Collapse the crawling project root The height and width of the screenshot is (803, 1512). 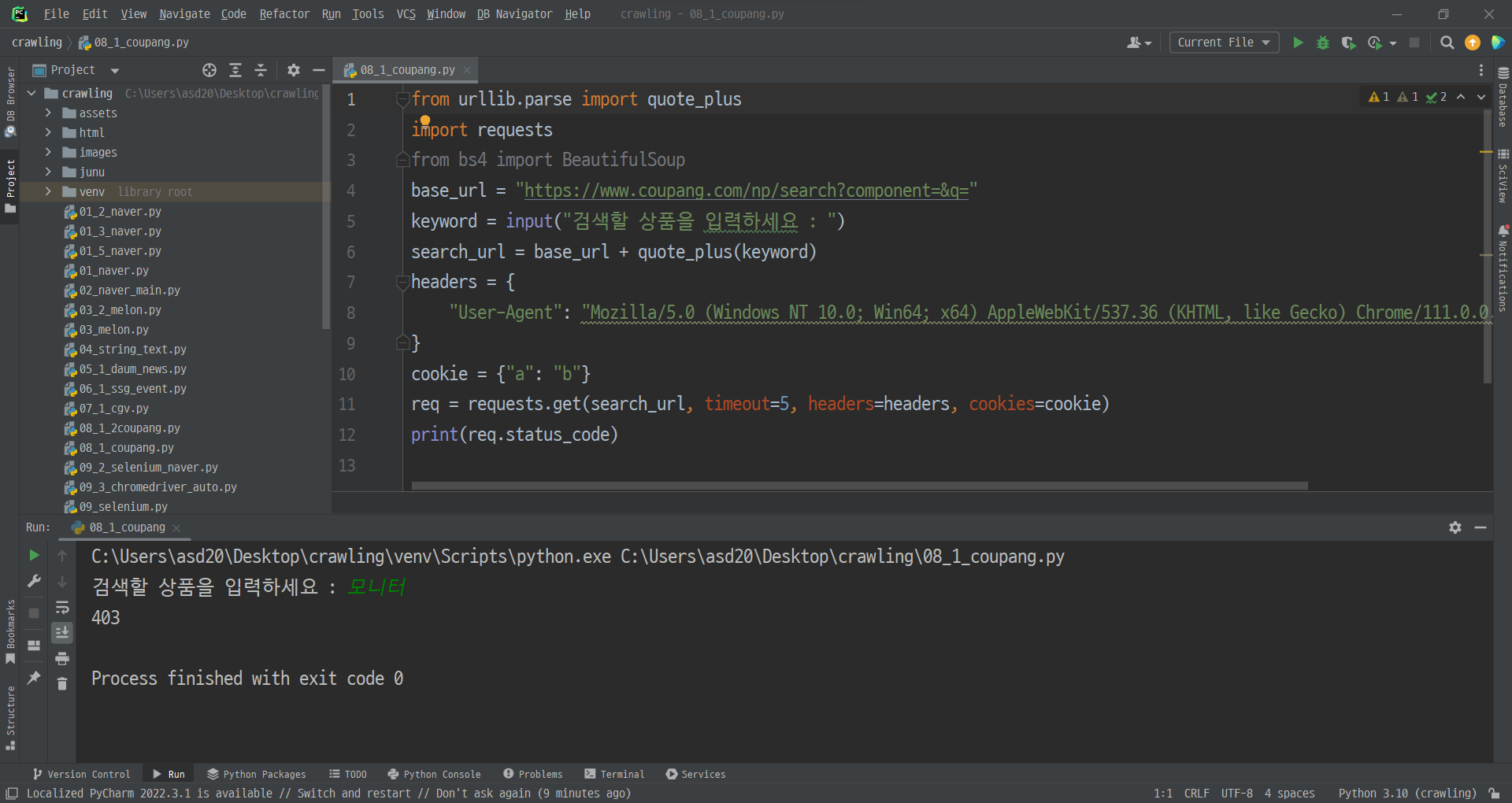coord(31,94)
